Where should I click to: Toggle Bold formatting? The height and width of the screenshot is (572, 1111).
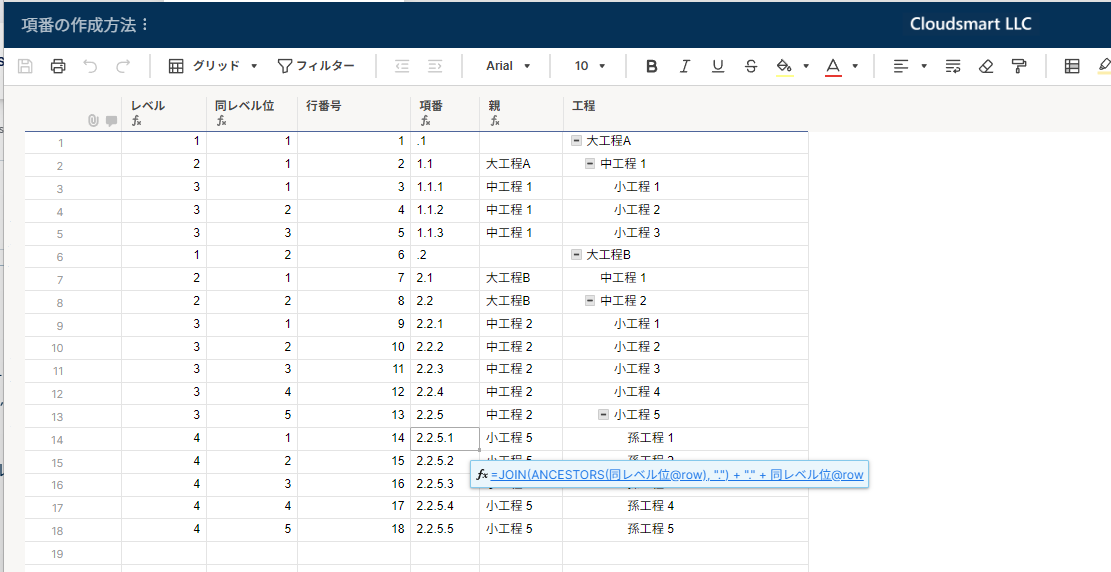point(652,66)
